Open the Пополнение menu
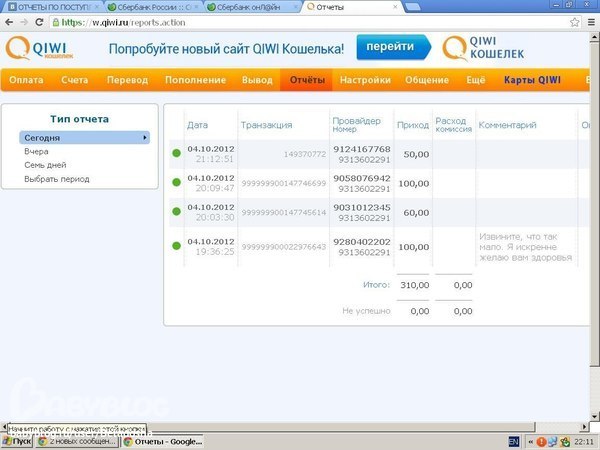 click(x=196, y=80)
